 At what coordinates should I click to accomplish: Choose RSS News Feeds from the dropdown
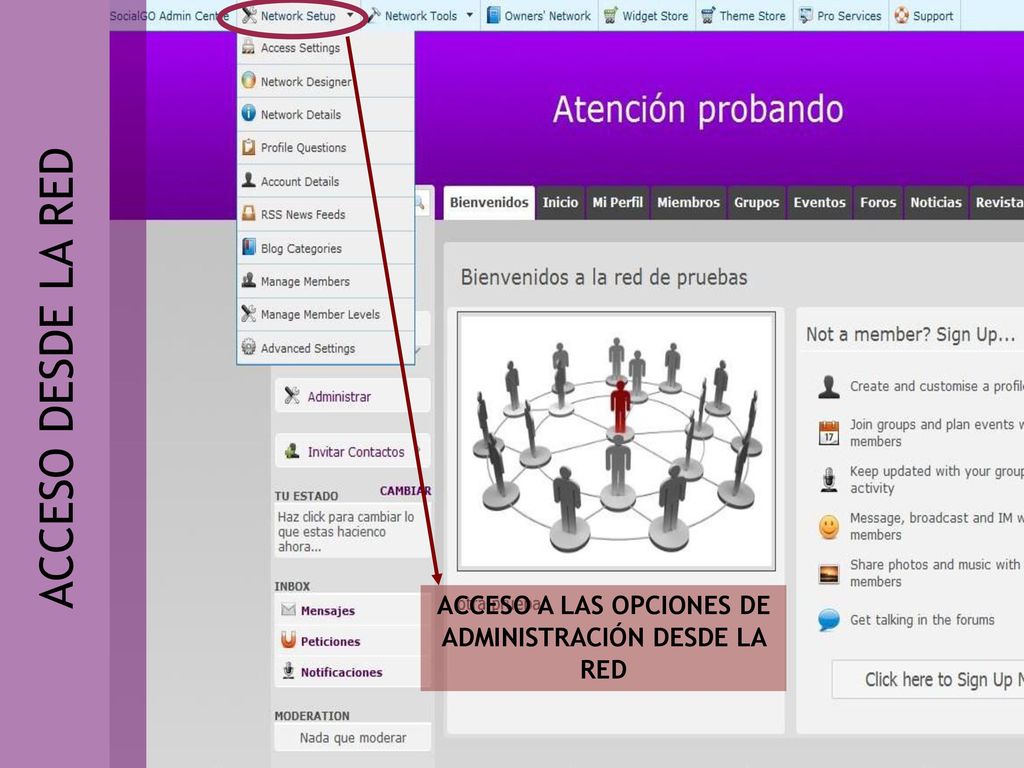point(326,214)
